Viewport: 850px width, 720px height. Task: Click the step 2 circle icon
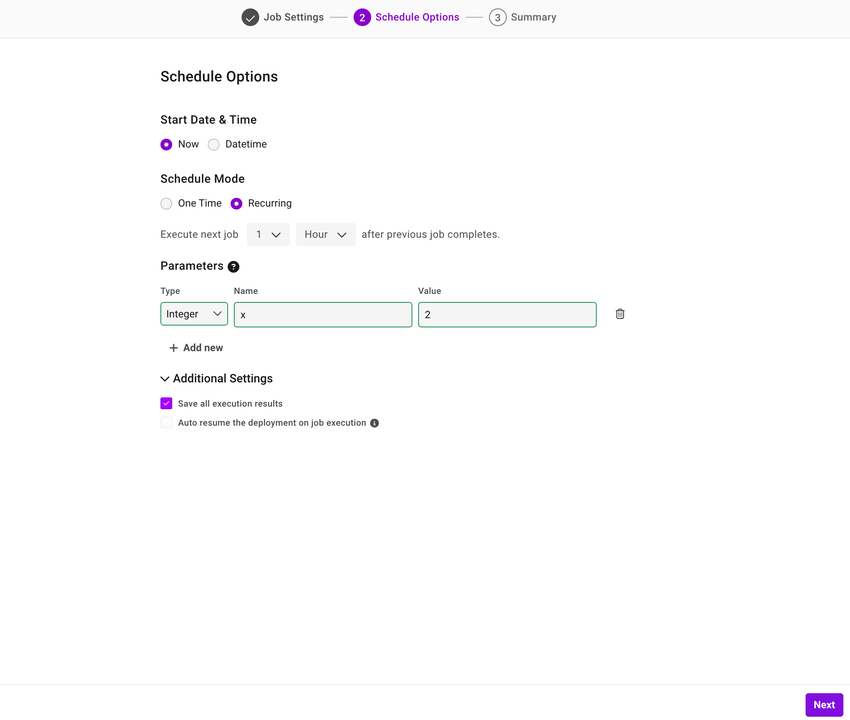pos(362,17)
